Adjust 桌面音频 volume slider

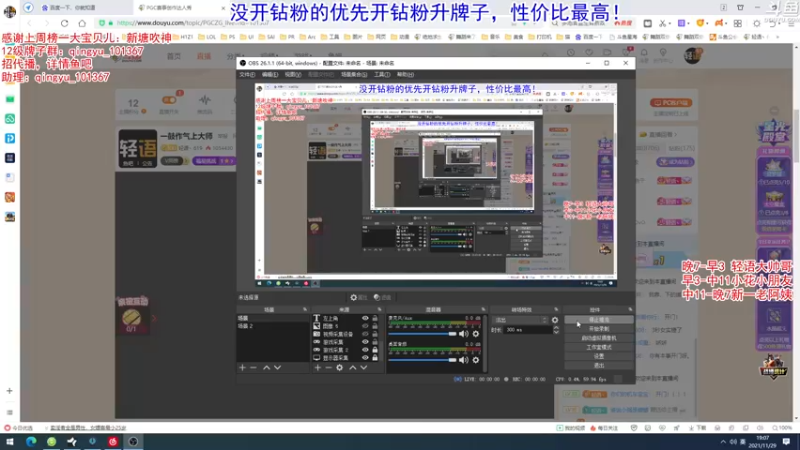point(422,360)
